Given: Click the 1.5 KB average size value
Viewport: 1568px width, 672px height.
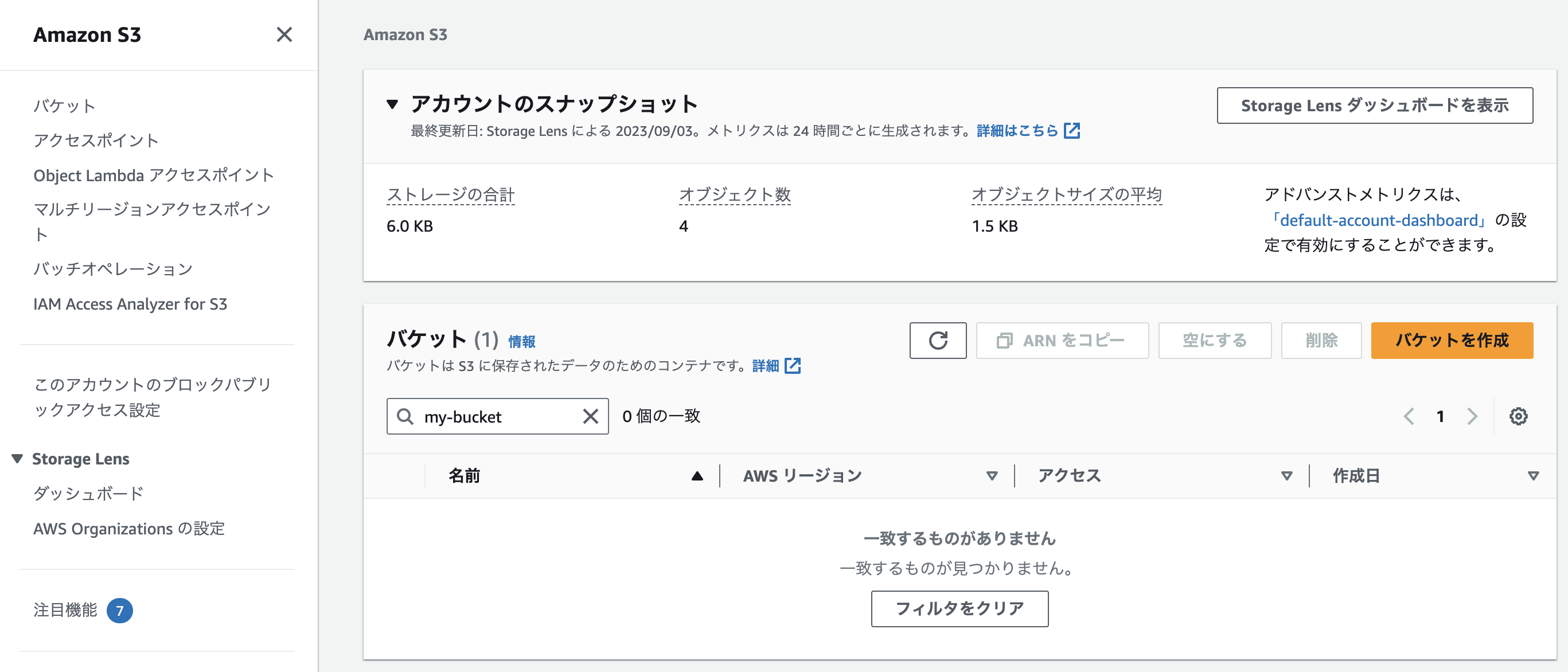Looking at the screenshot, I should point(994,226).
